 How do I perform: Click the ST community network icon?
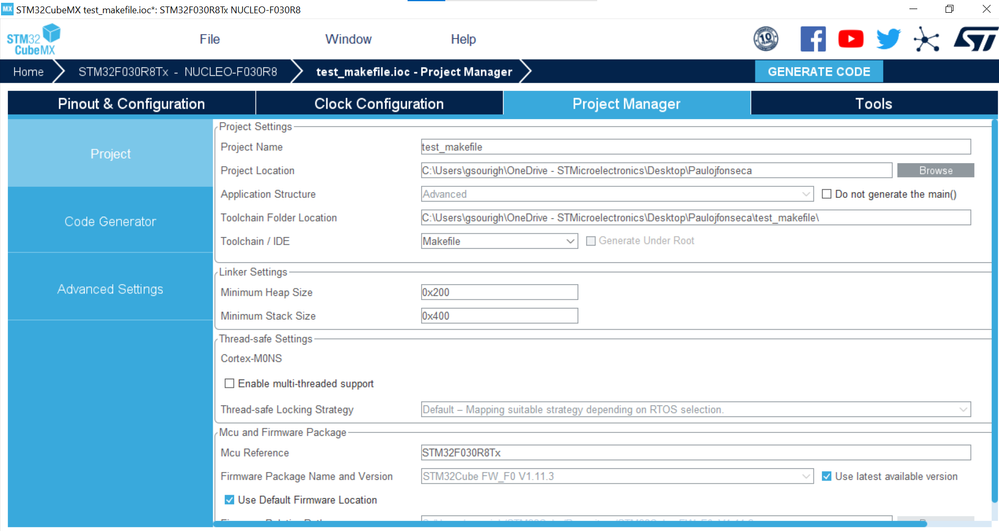click(926, 39)
